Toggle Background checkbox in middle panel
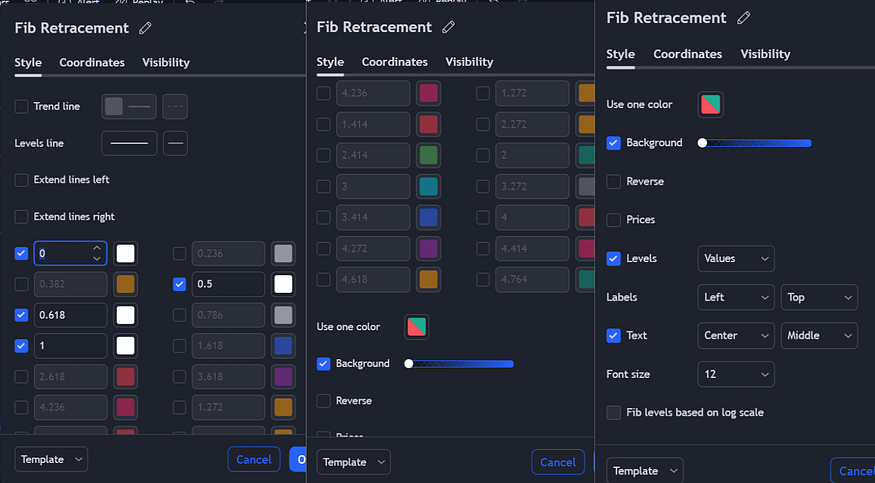The image size is (875, 483). [x=323, y=364]
